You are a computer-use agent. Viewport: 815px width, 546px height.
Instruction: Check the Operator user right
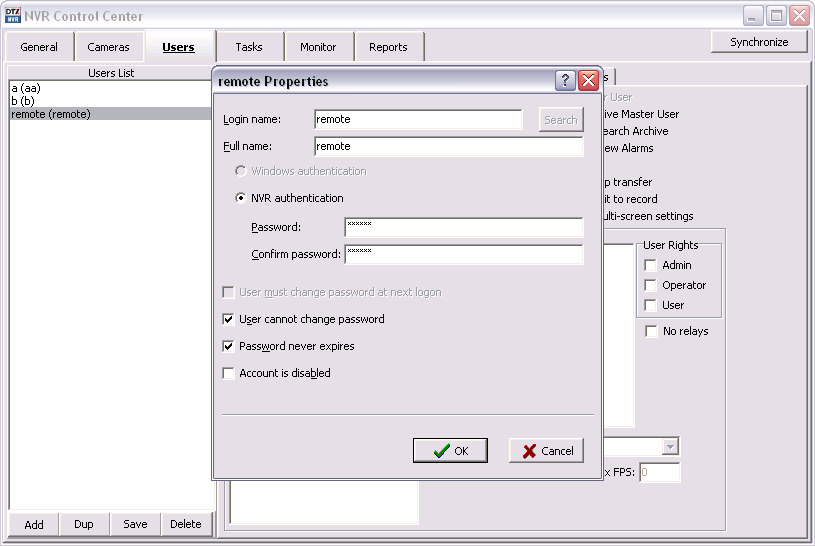click(x=650, y=285)
